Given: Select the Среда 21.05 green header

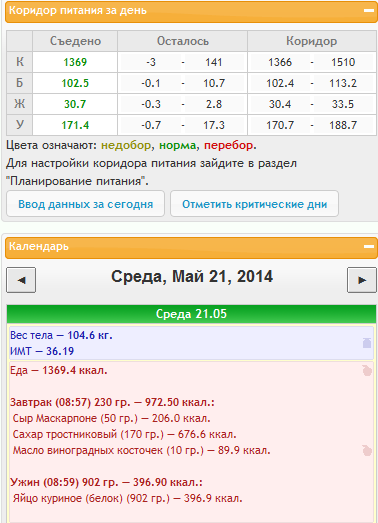Looking at the screenshot, I should click(192, 314).
